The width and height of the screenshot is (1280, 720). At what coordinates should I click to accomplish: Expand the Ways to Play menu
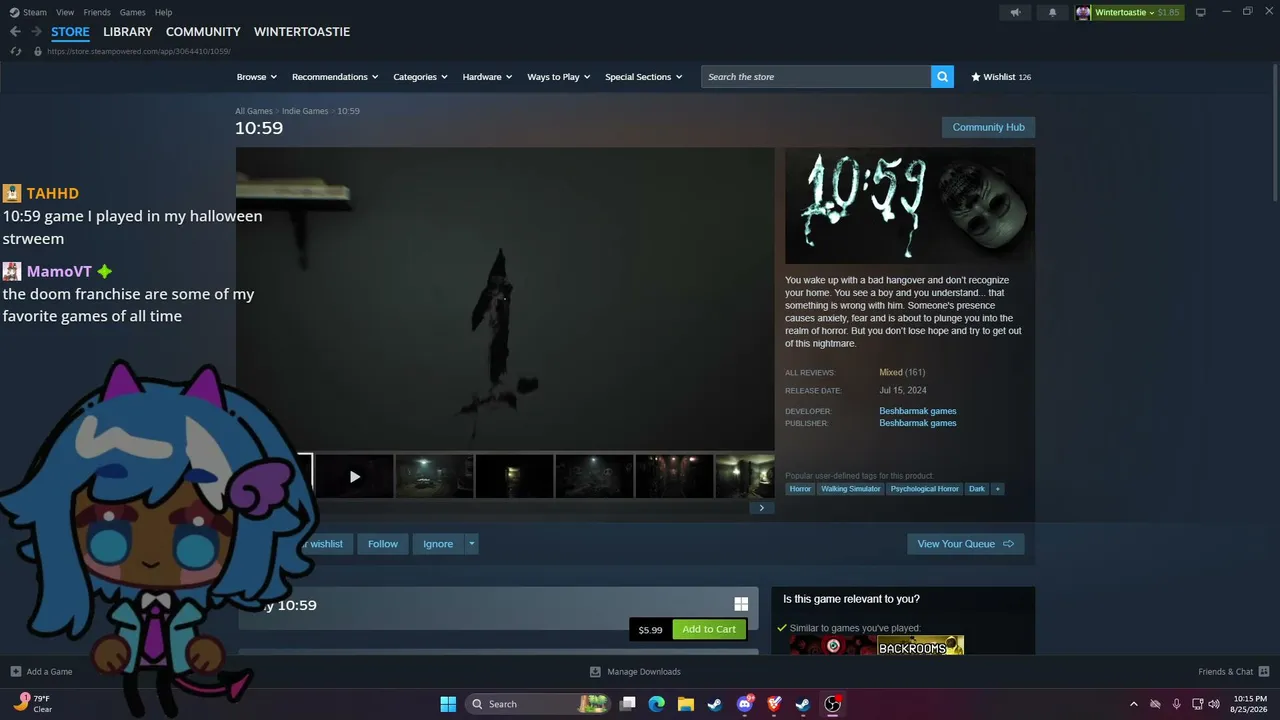coord(559,77)
